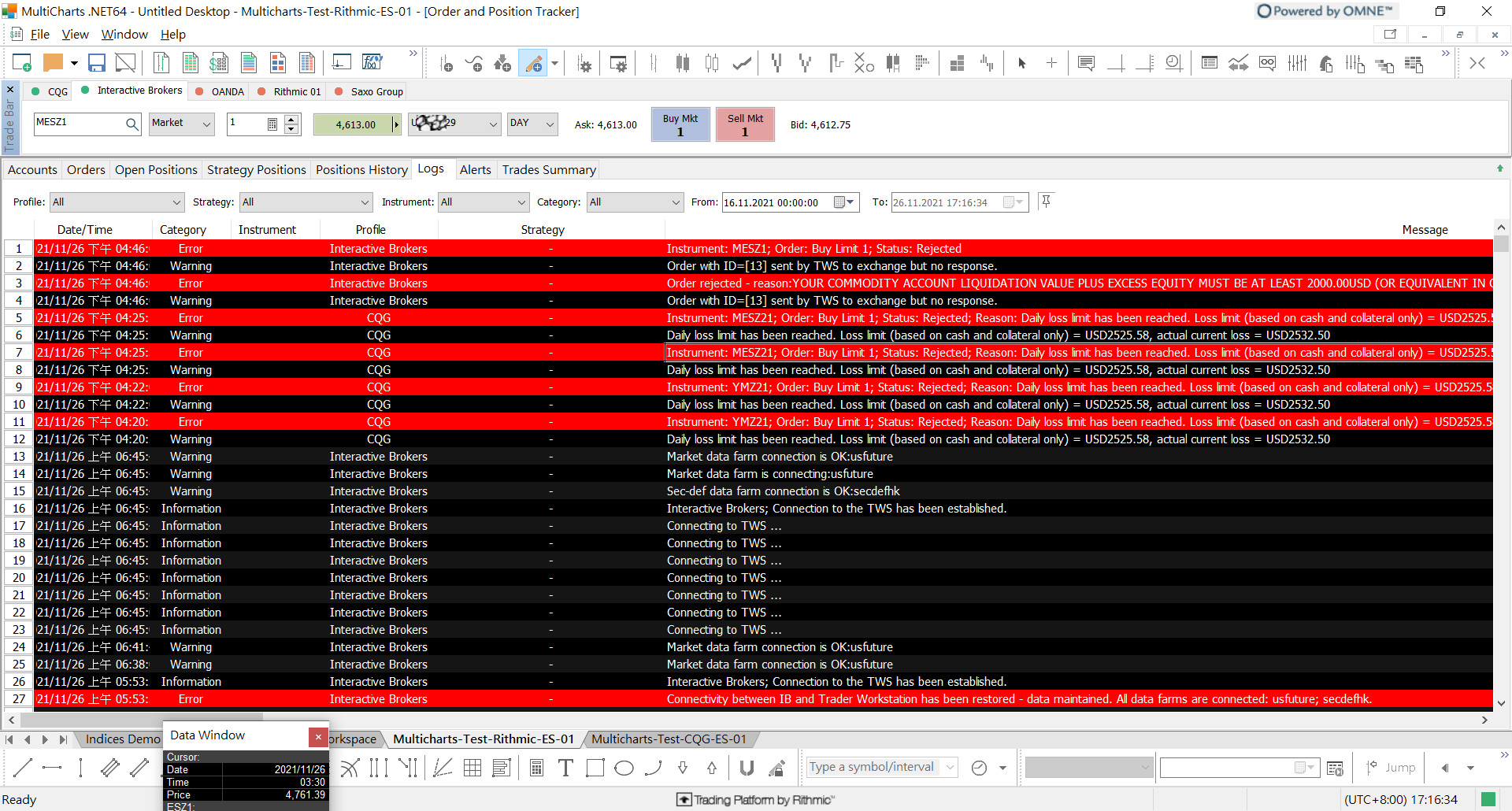Toggle the magnet snap mode icon

747,768
